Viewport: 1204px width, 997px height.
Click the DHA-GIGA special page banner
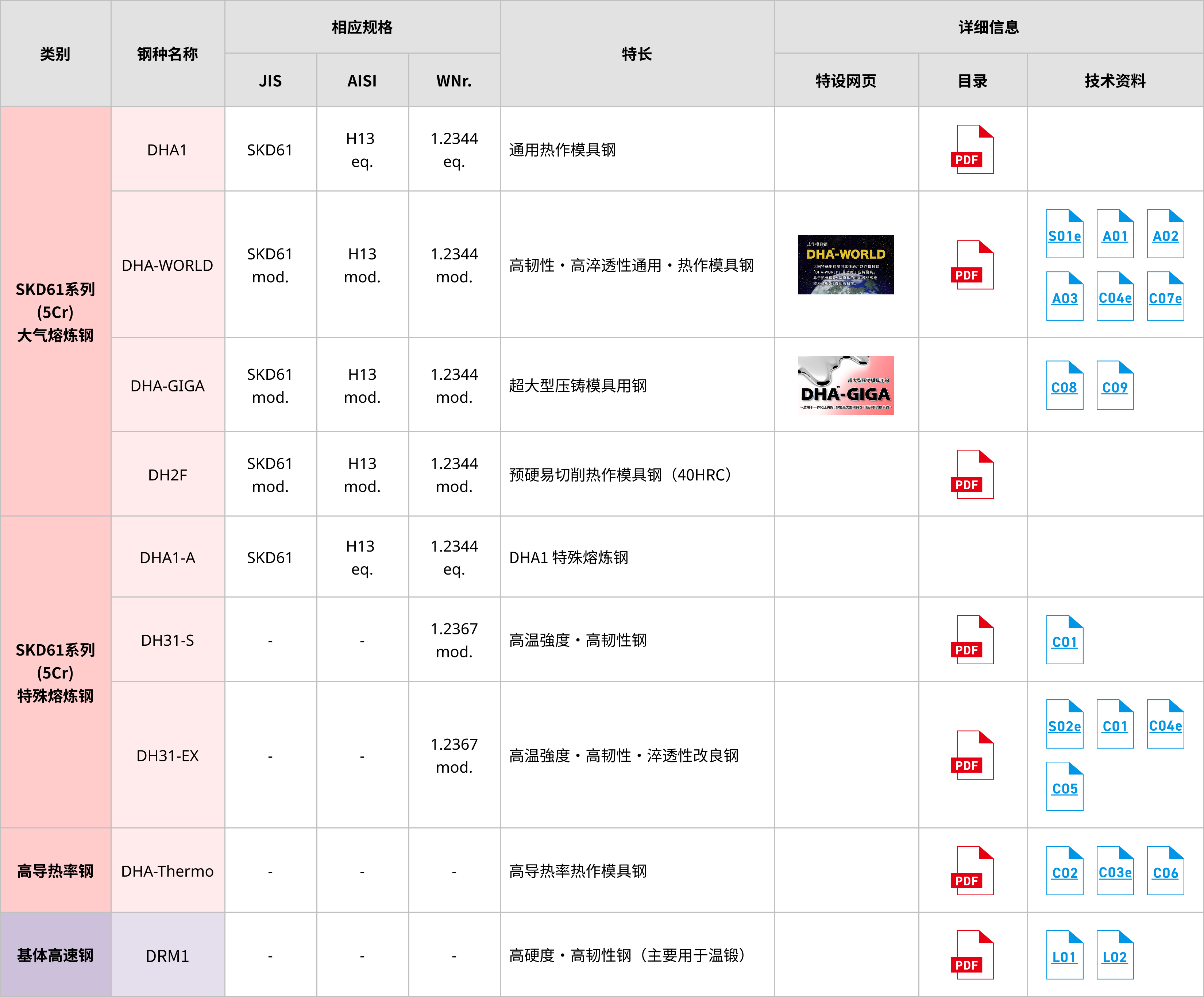[x=846, y=385]
